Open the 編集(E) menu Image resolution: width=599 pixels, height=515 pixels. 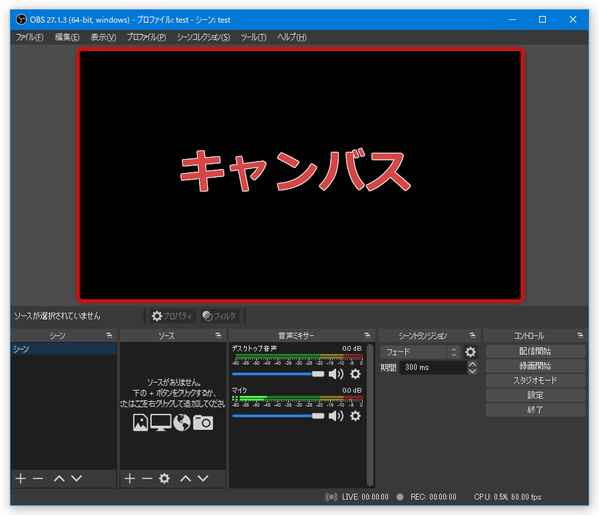click(x=67, y=37)
